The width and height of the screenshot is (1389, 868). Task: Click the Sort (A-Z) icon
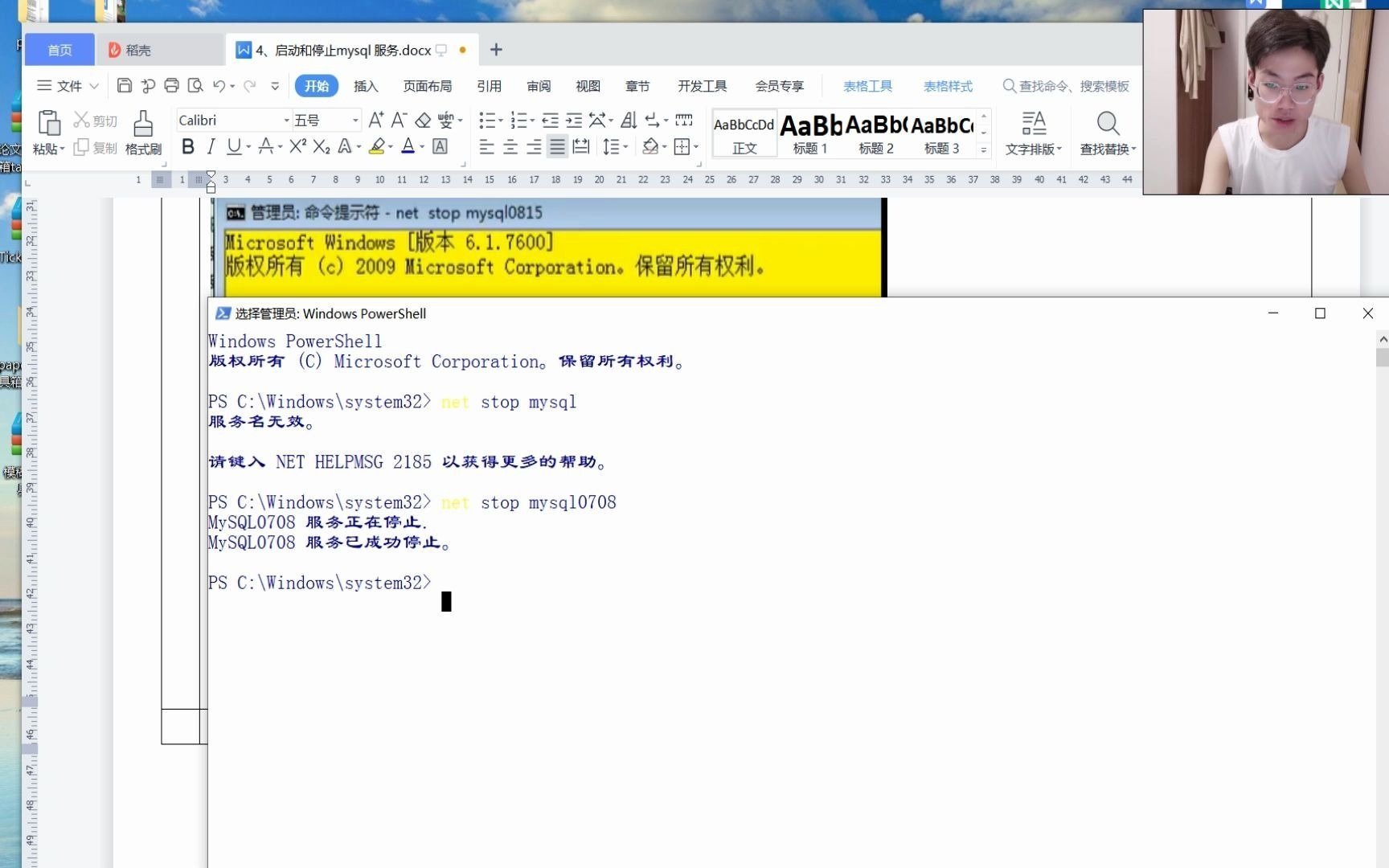[x=629, y=120]
